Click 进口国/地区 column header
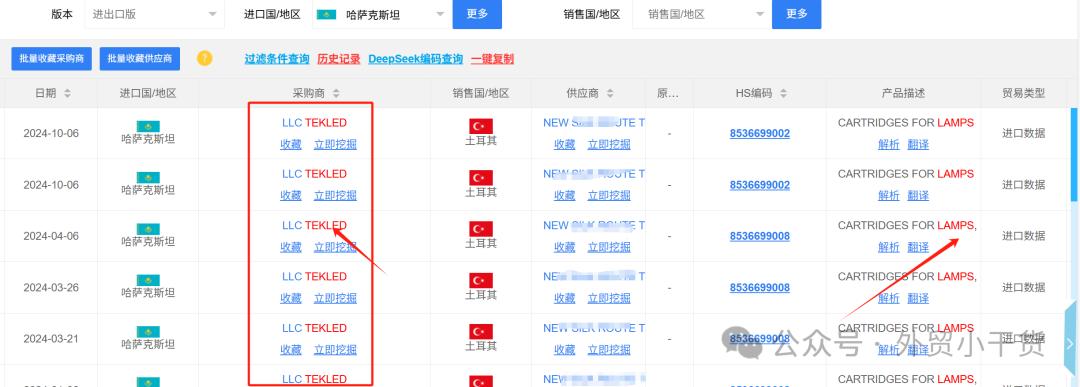The image size is (1080, 387). click(x=148, y=93)
